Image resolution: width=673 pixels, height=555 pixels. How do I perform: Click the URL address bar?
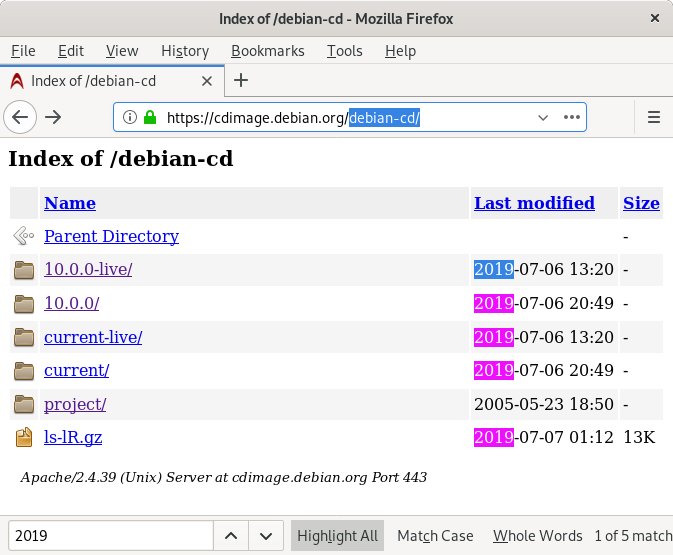(350, 117)
